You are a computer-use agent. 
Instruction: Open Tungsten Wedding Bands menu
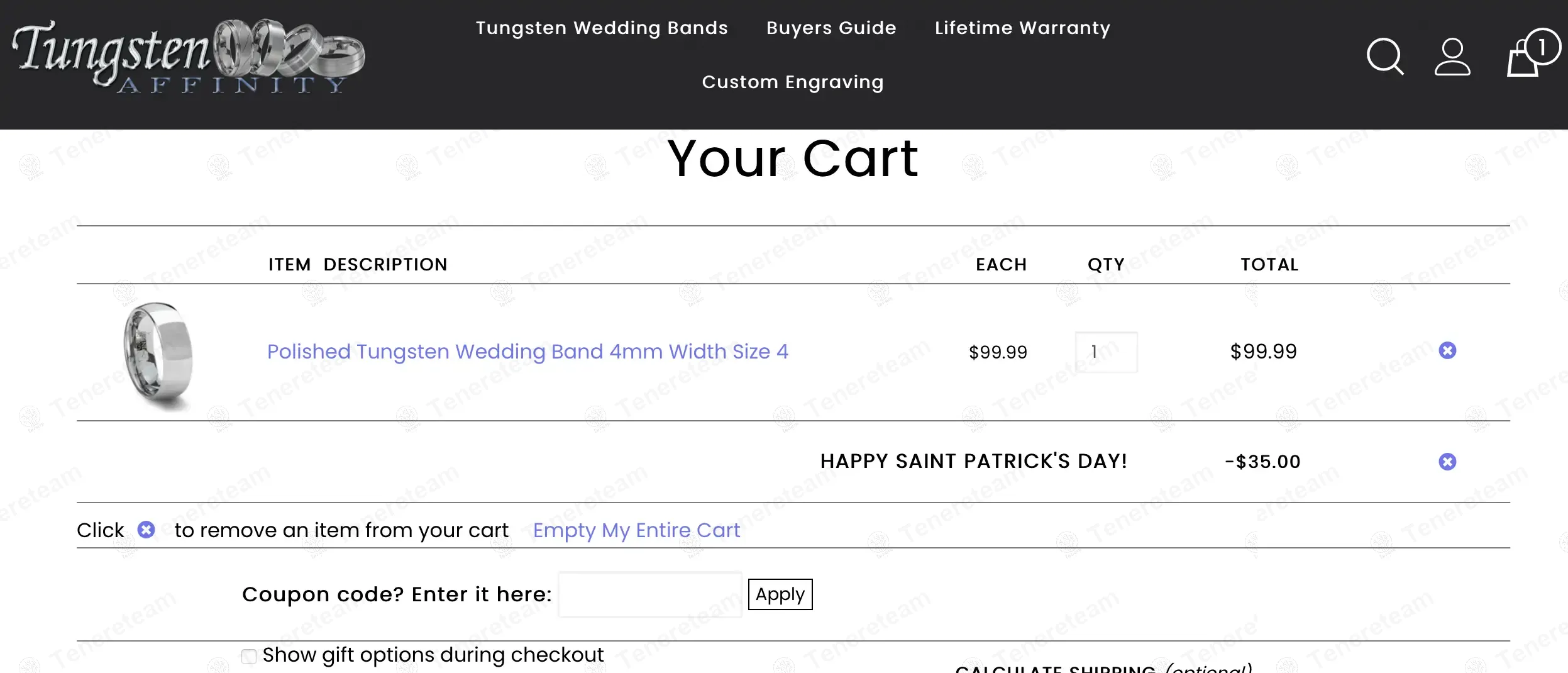pyautogui.click(x=601, y=28)
